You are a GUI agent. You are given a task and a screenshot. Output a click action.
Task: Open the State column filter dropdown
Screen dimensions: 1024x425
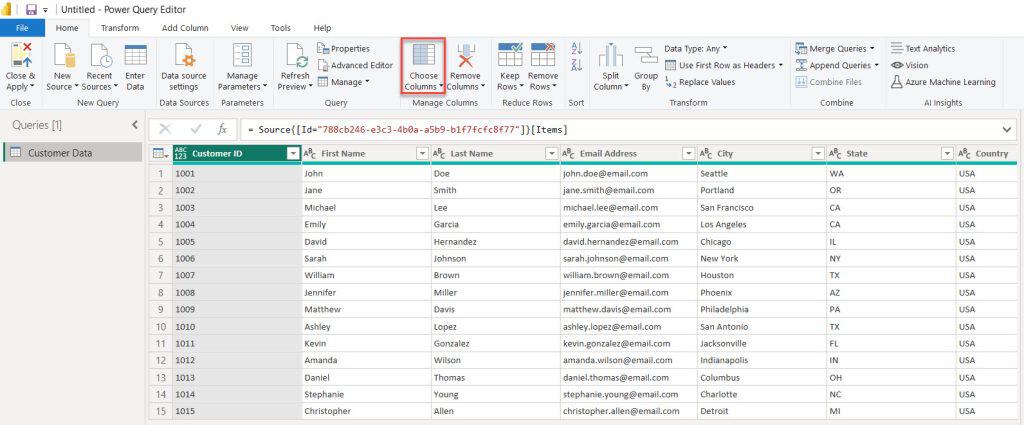tap(948, 153)
